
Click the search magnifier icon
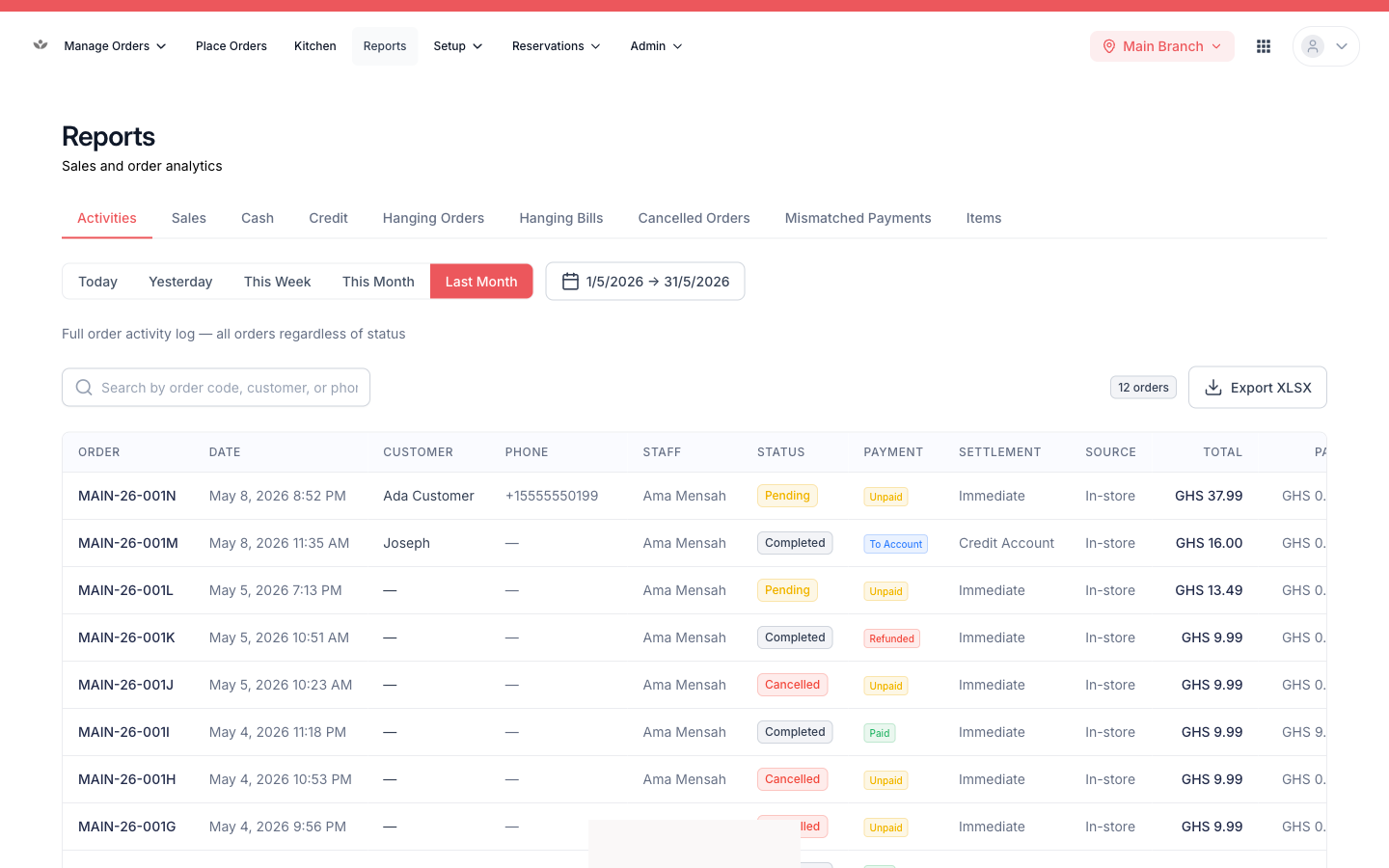tap(84, 388)
